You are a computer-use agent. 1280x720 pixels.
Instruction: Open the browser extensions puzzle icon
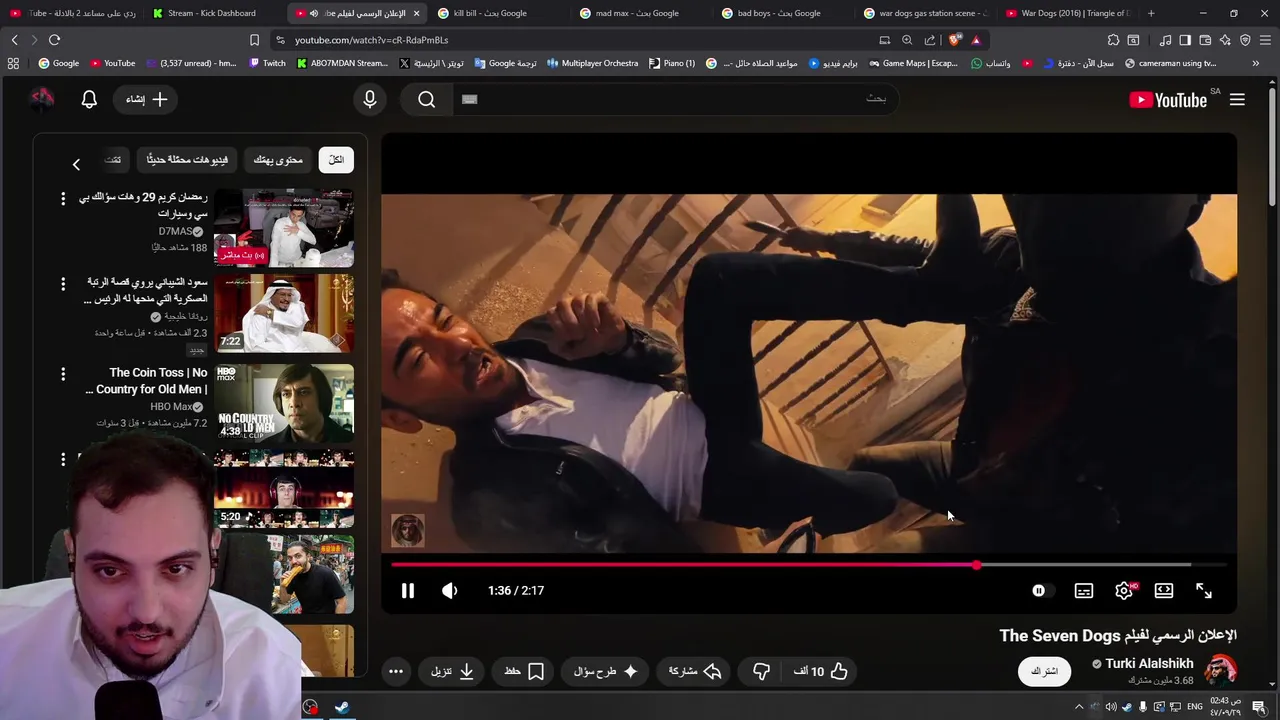coord(1113,40)
